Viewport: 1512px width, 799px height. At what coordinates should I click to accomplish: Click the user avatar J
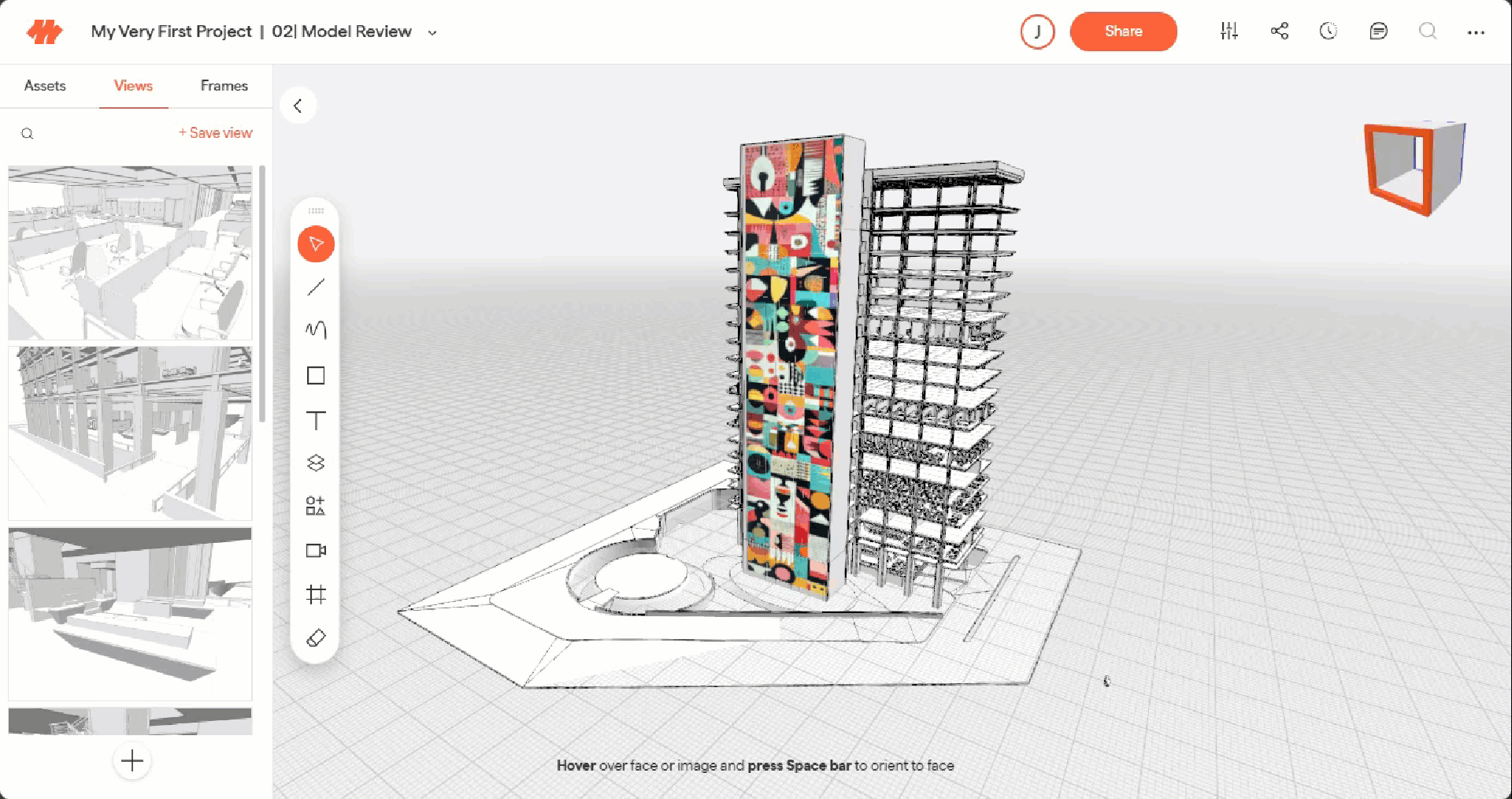coord(1037,32)
